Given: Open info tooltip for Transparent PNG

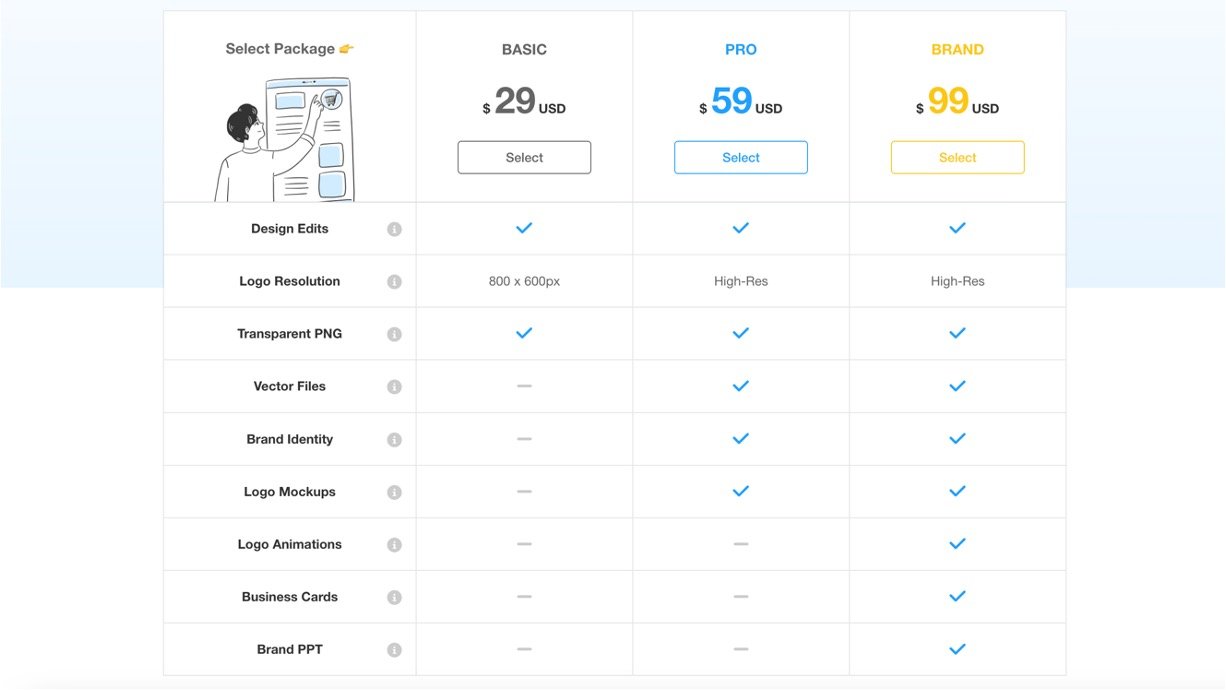Looking at the screenshot, I should [394, 334].
